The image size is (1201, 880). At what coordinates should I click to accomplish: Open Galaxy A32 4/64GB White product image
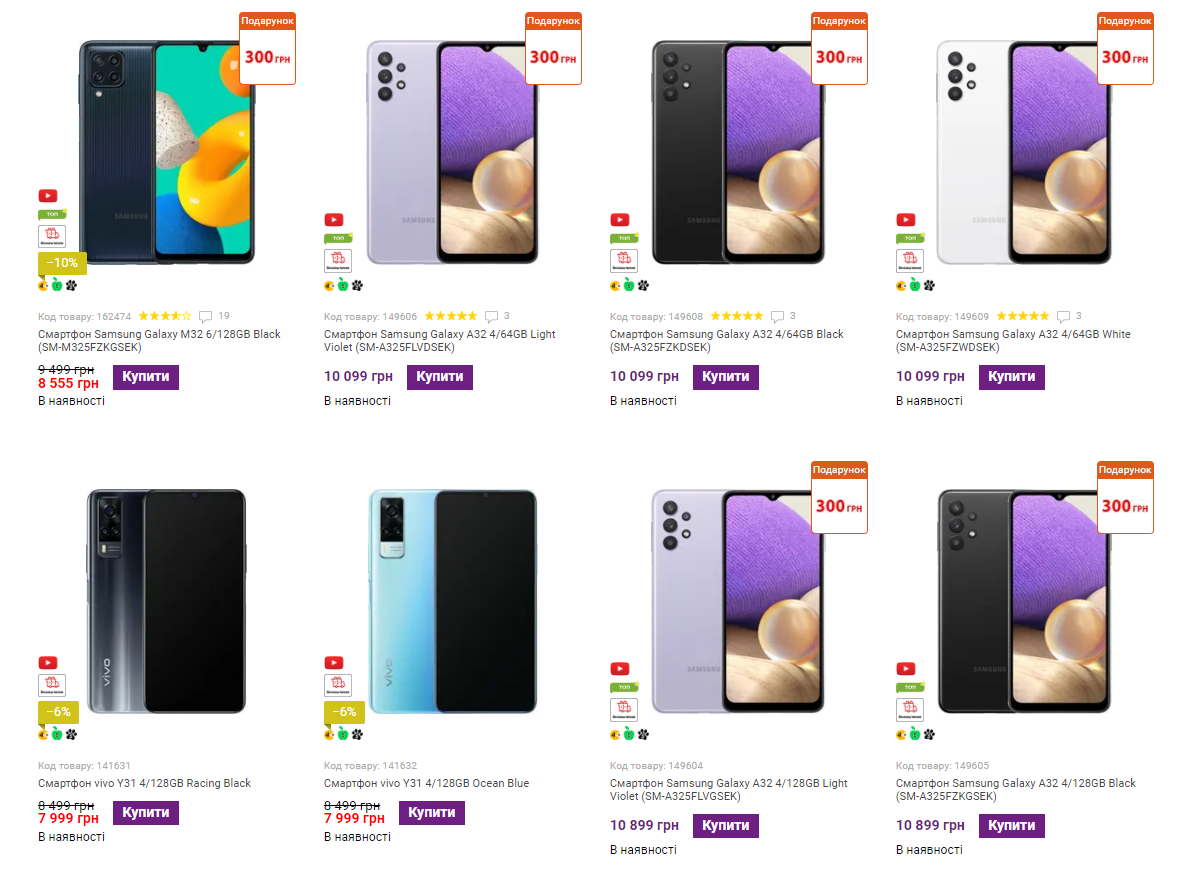click(1024, 153)
